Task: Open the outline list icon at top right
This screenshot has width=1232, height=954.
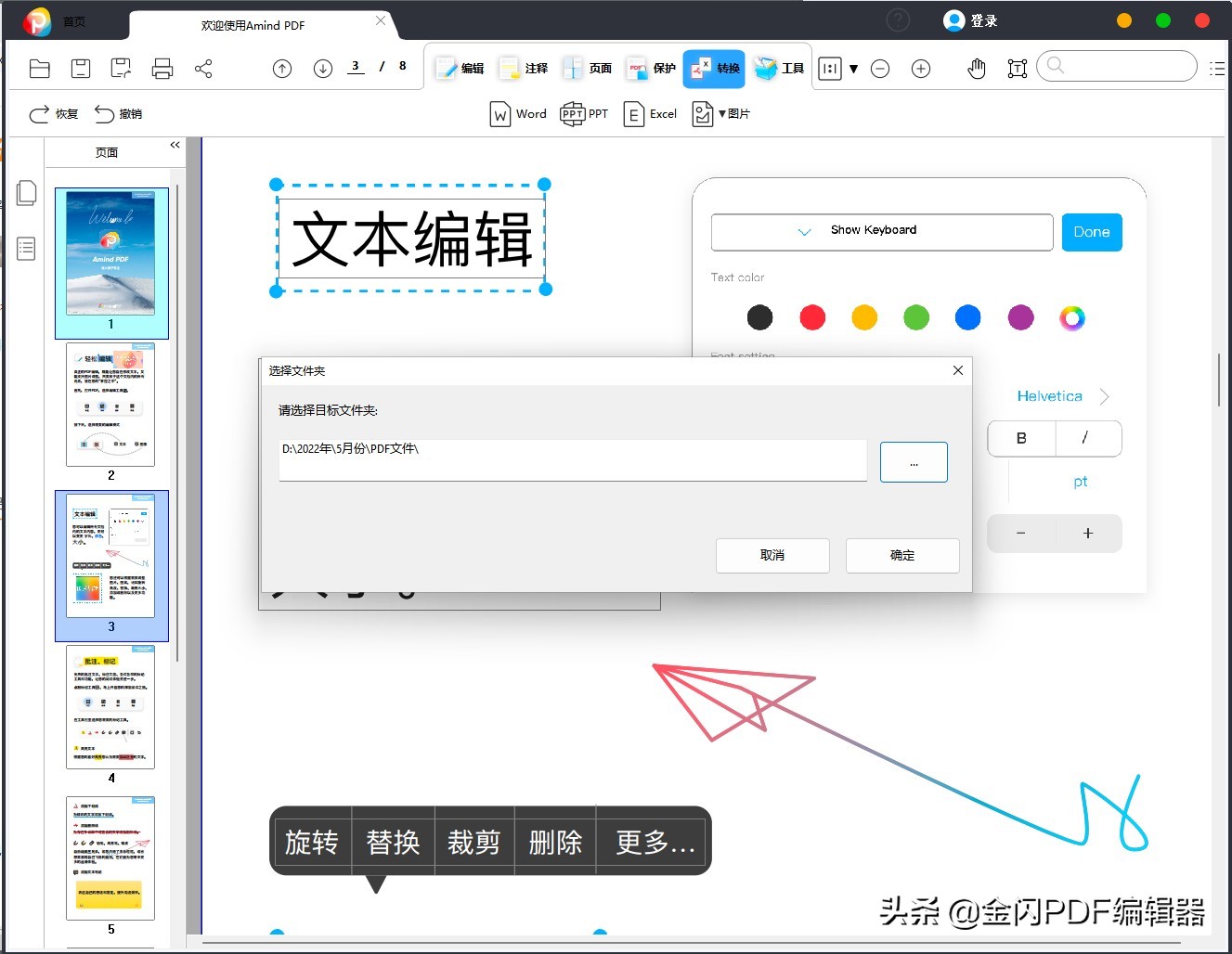Action: pos(1217,69)
